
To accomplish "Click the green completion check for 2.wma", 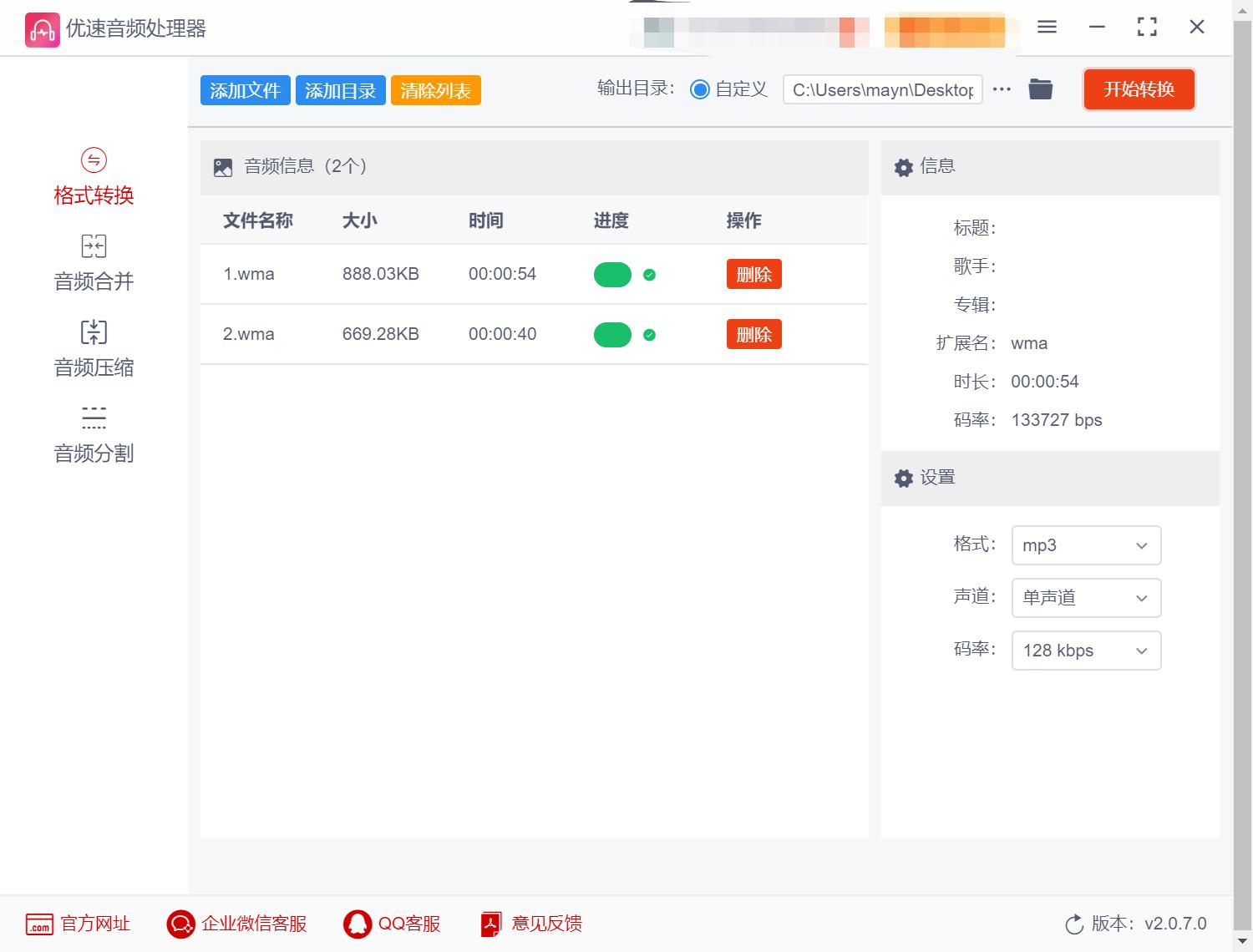I will [x=650, y=334].
